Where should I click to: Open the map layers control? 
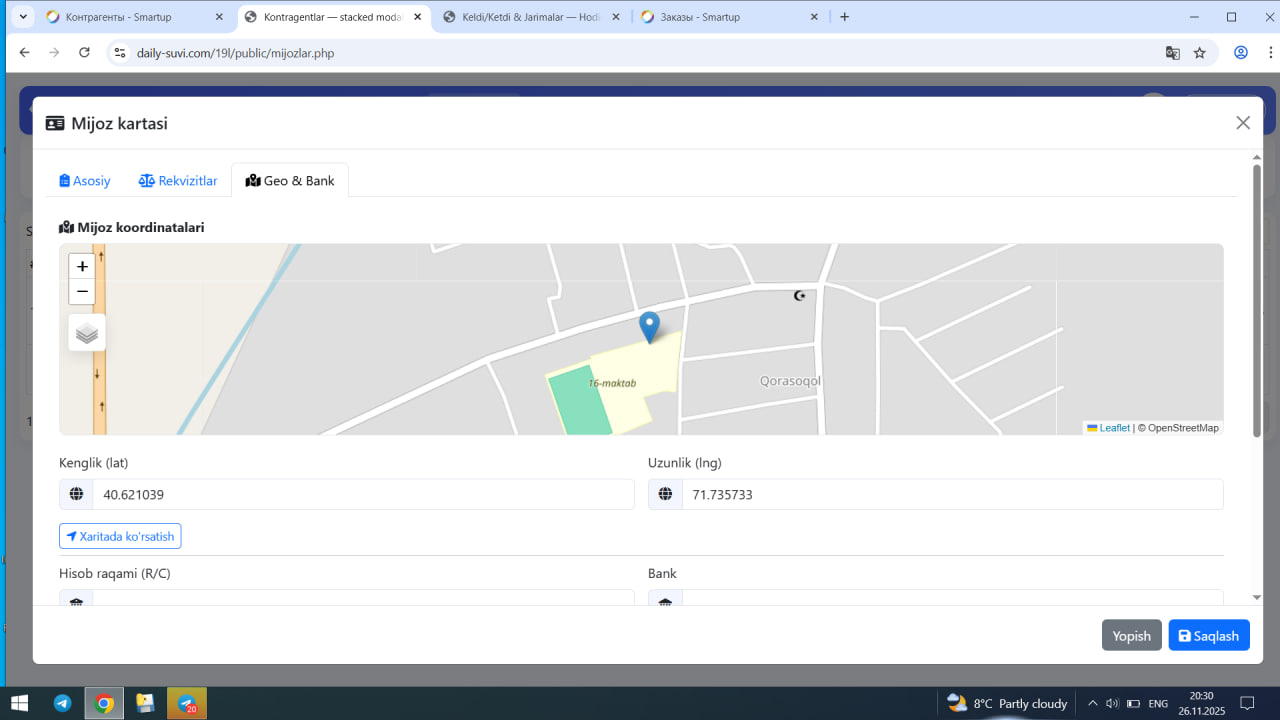click(x=87, y=333)
